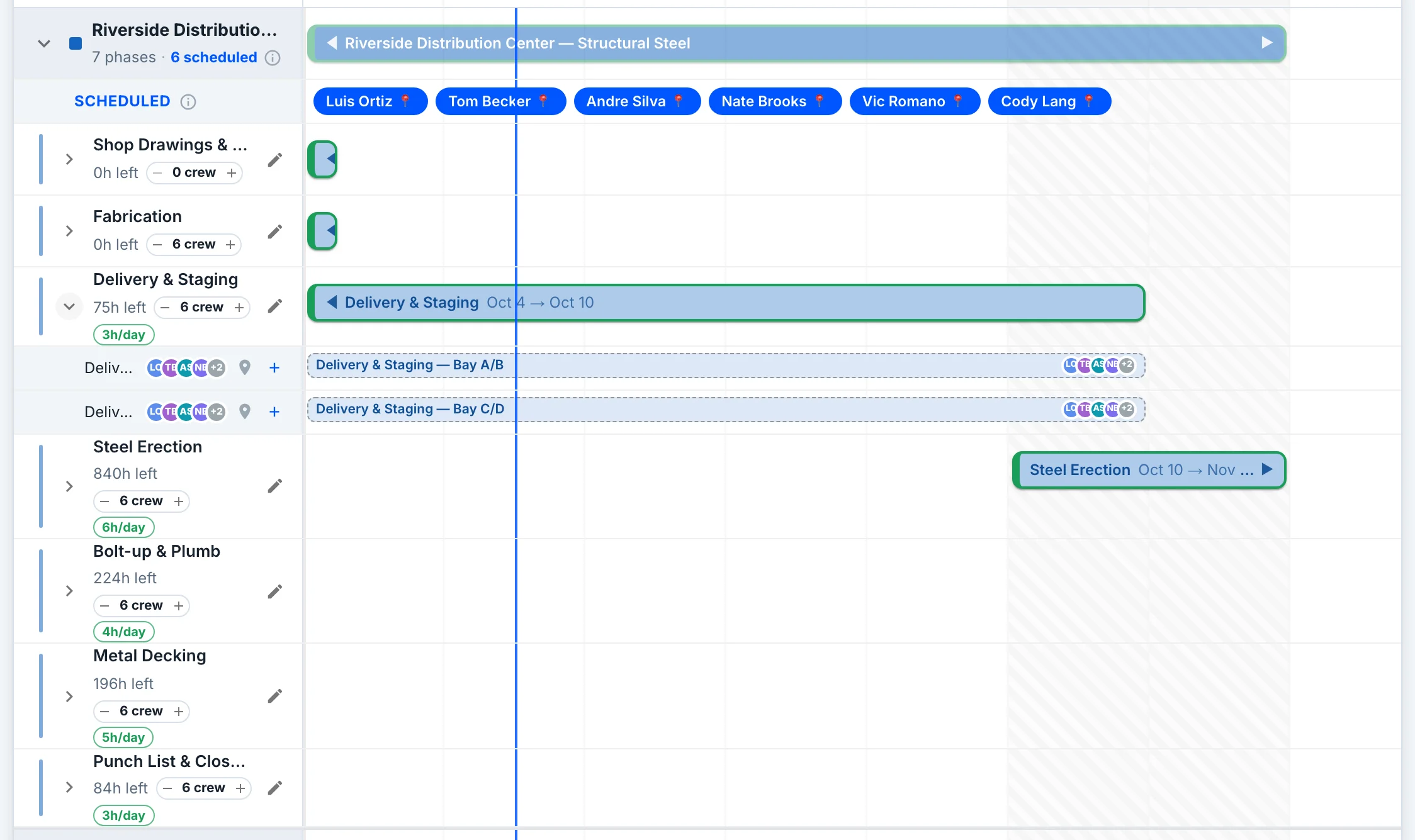The width and height of the screenshot is (1415, 840).
Task: Open the 6 scheduled link
Action: [x=214, y=57]
